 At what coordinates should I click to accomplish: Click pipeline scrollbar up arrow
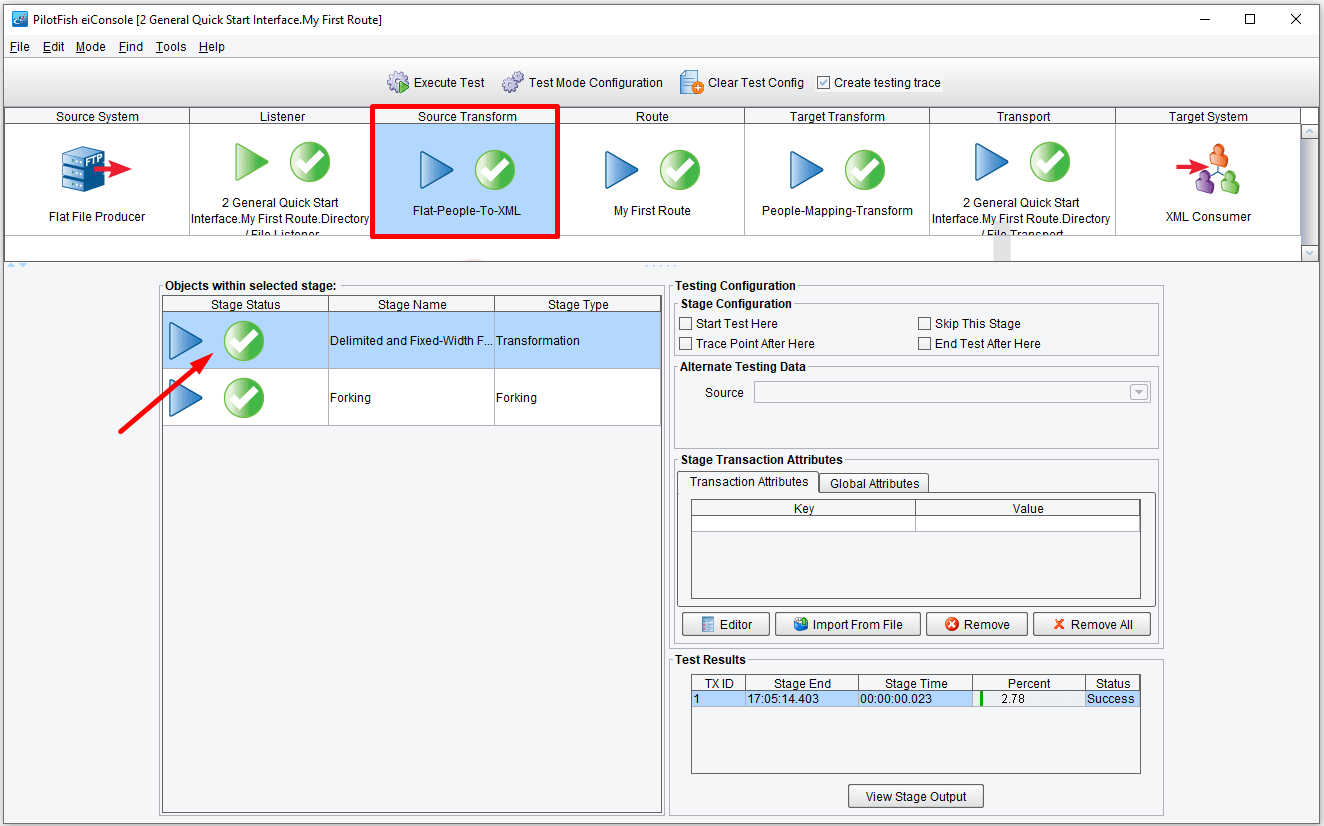pos(1310,131)
